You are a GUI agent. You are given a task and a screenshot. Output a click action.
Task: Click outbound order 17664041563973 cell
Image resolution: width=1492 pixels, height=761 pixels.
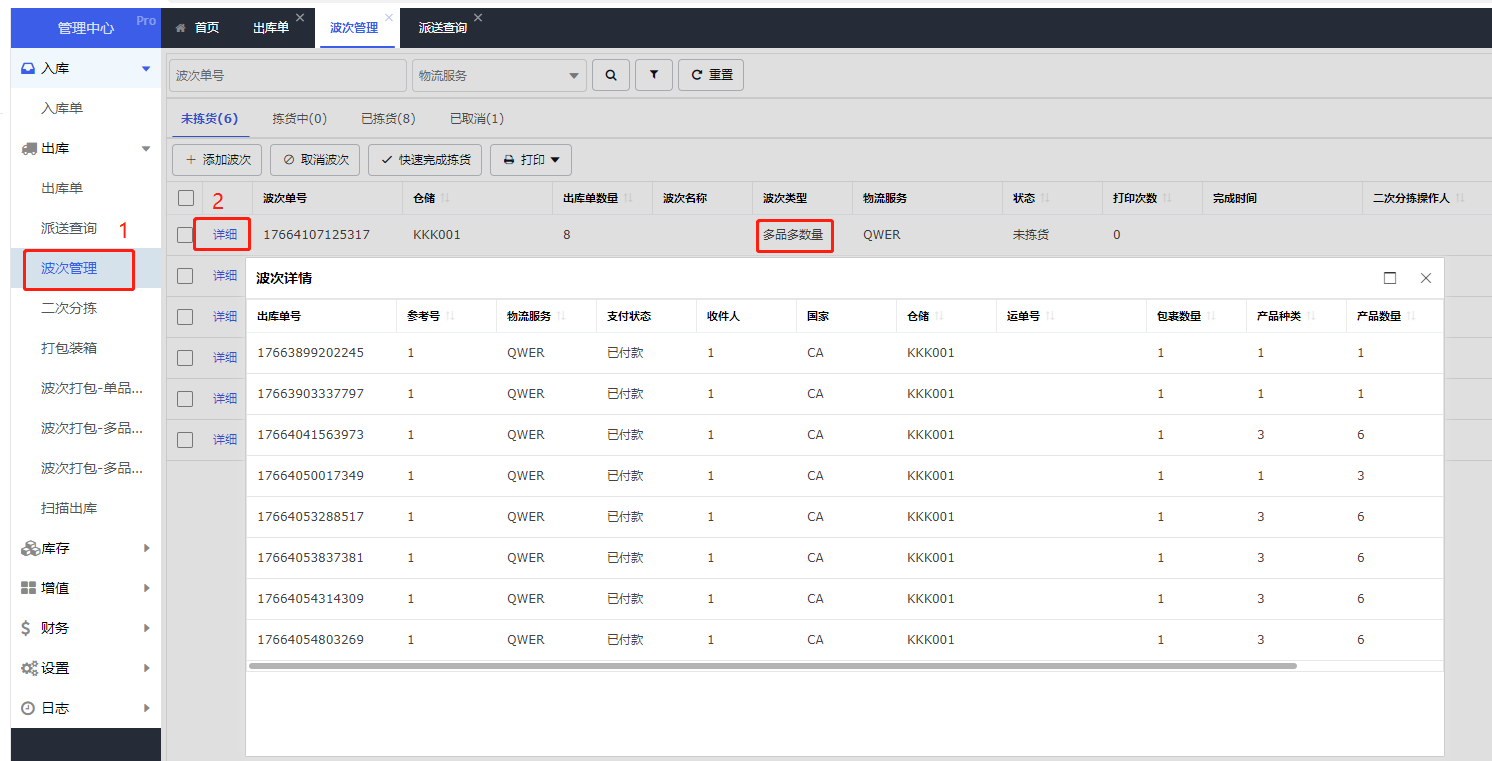(x=311, y=435)
